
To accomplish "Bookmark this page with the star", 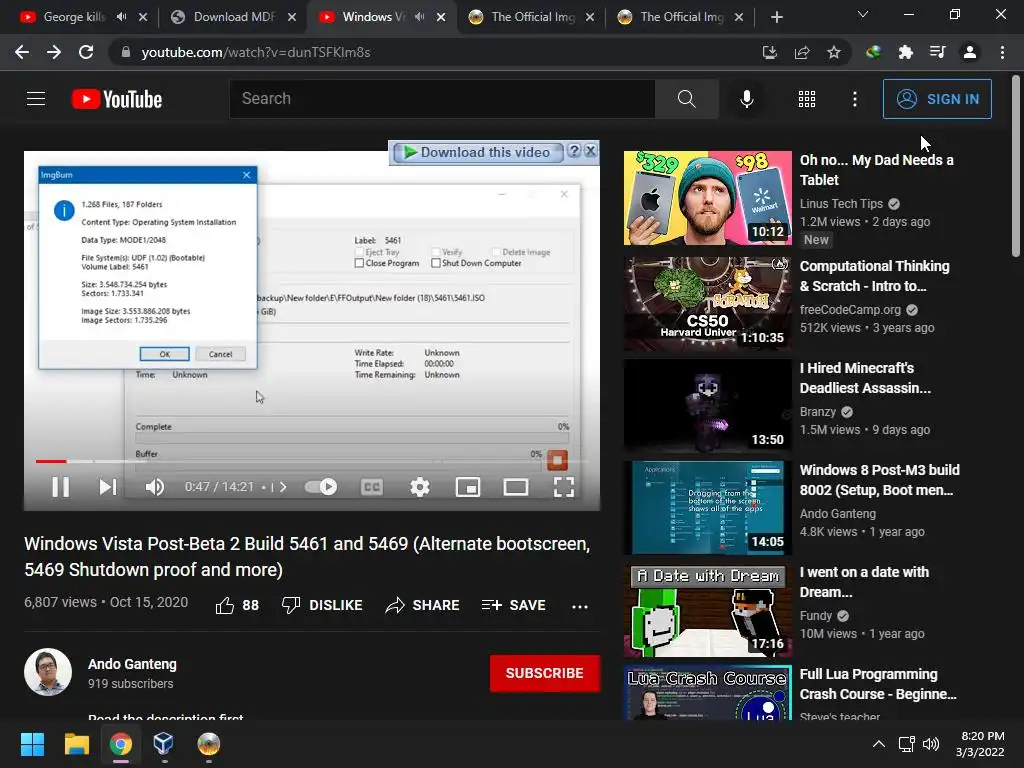I will point(834,52).
